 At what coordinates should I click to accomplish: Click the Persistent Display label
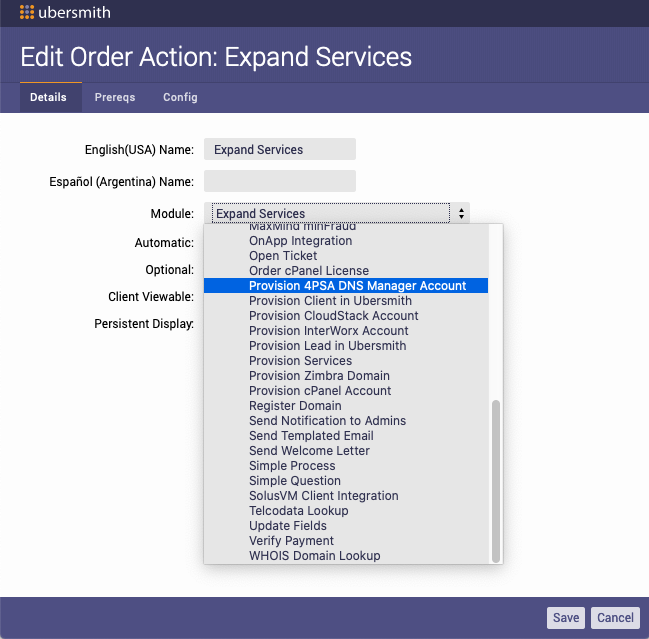tap(144, 324)
